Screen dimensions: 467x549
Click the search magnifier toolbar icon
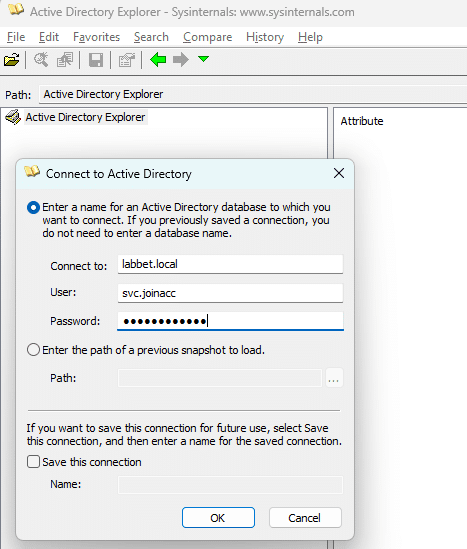41,60
